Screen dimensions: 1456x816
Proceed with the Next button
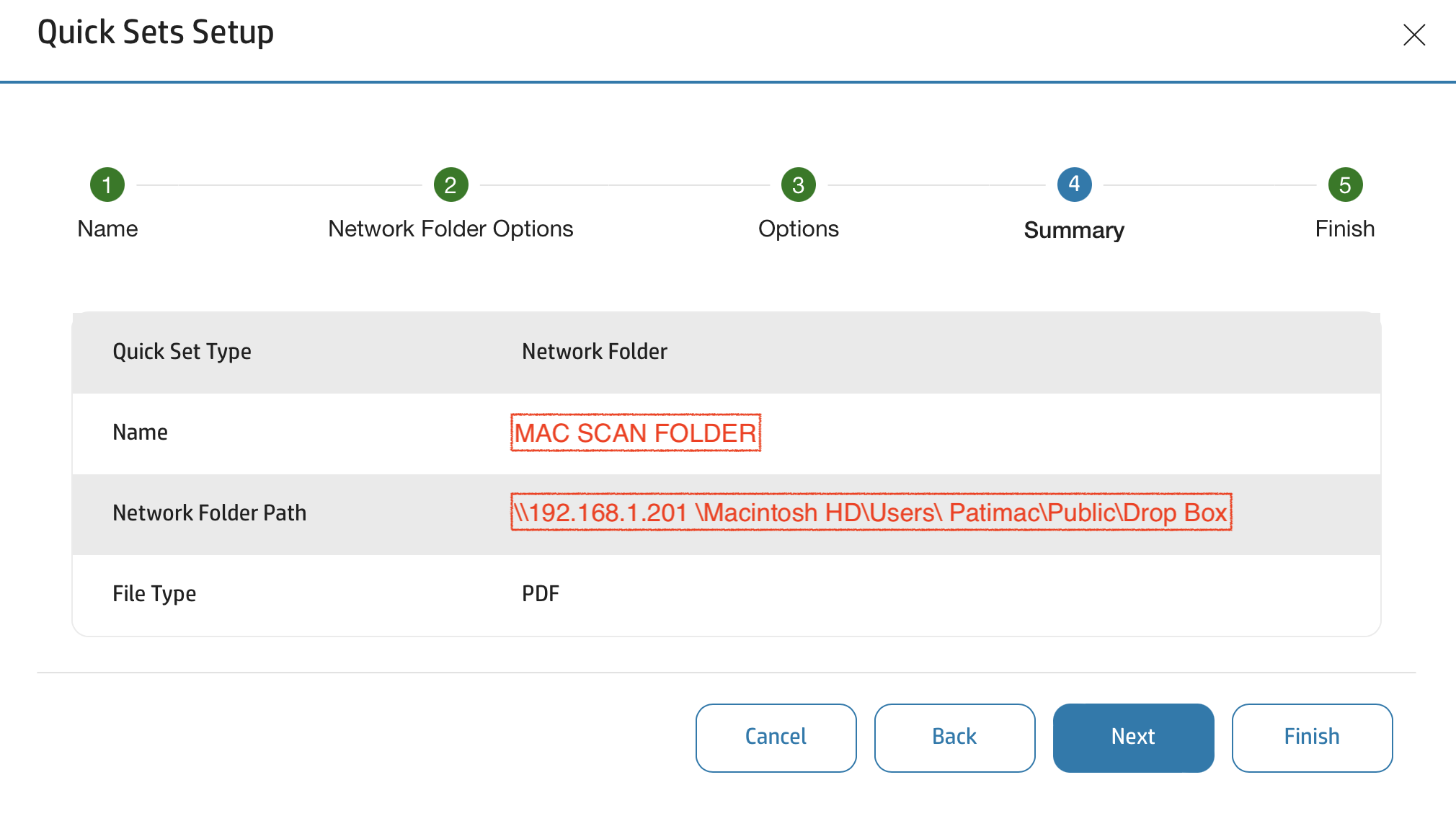[x=1133, y=737]
